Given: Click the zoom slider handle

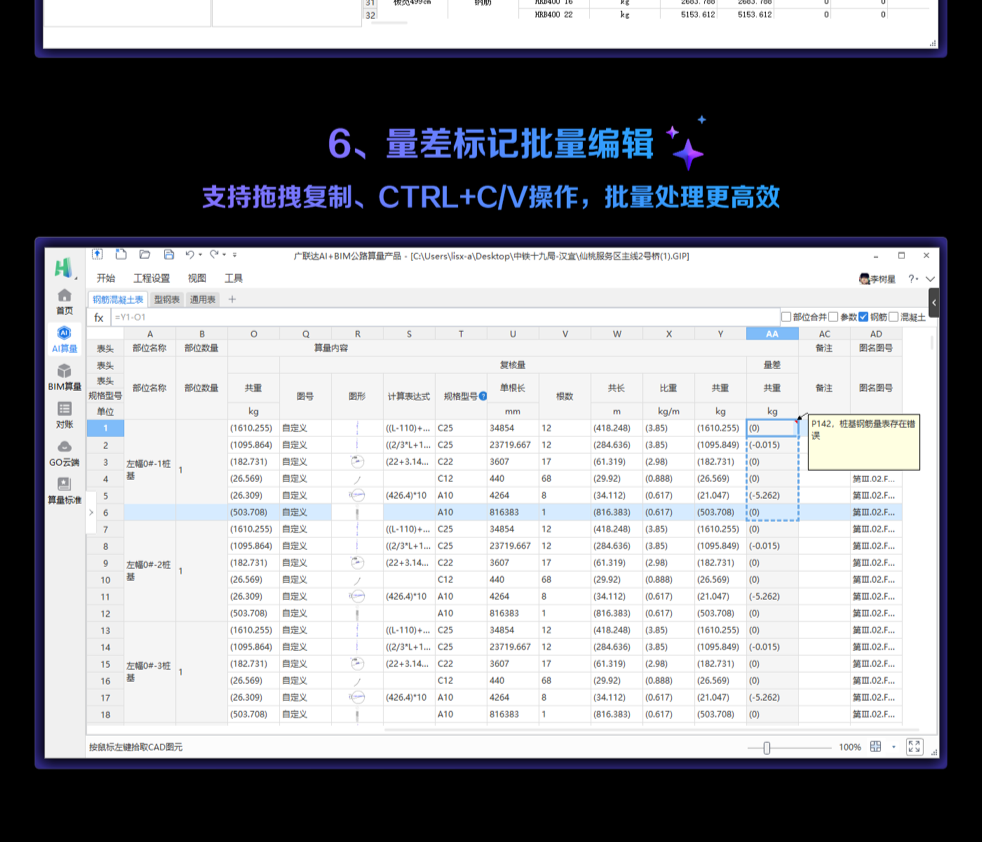Looking at the screenshot, I should tap(767, 747).
